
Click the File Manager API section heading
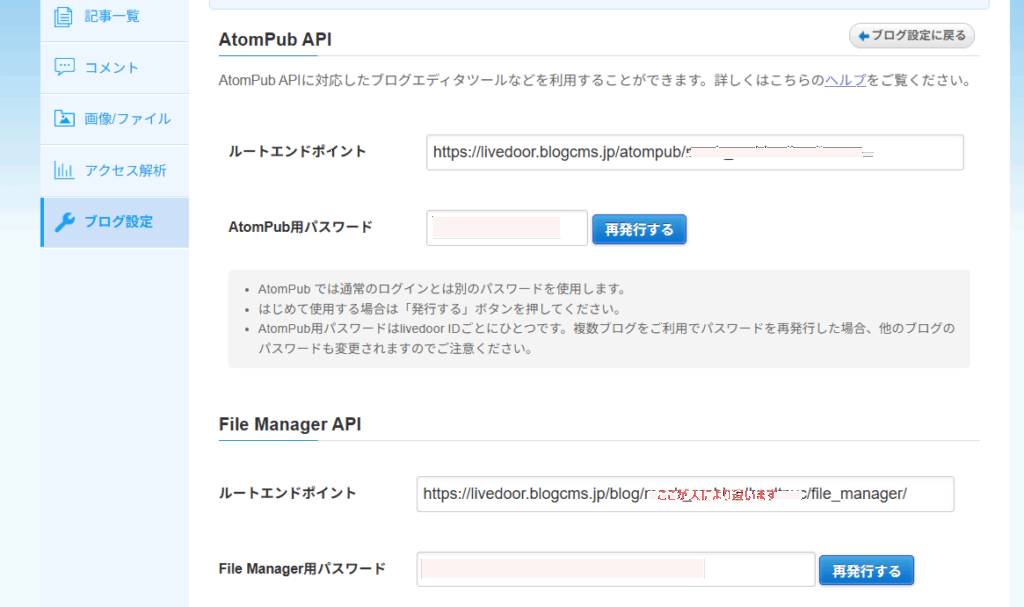point(290,424)
